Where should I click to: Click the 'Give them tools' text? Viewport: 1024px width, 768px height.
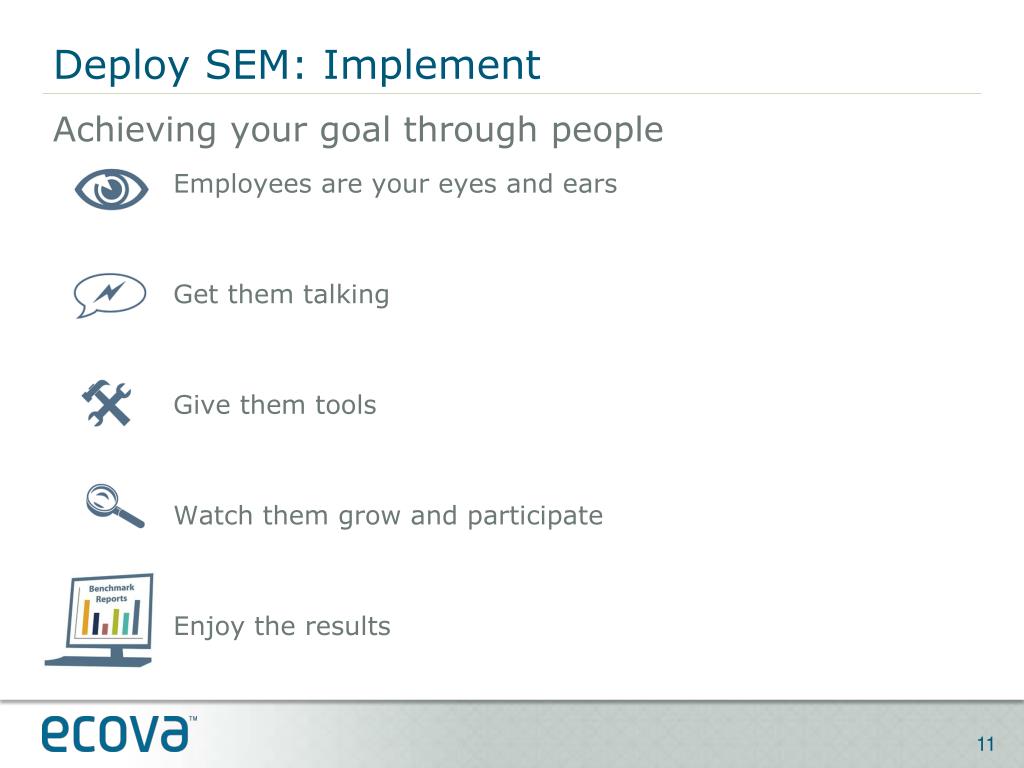pyautogui.click(x=275, y=405)
